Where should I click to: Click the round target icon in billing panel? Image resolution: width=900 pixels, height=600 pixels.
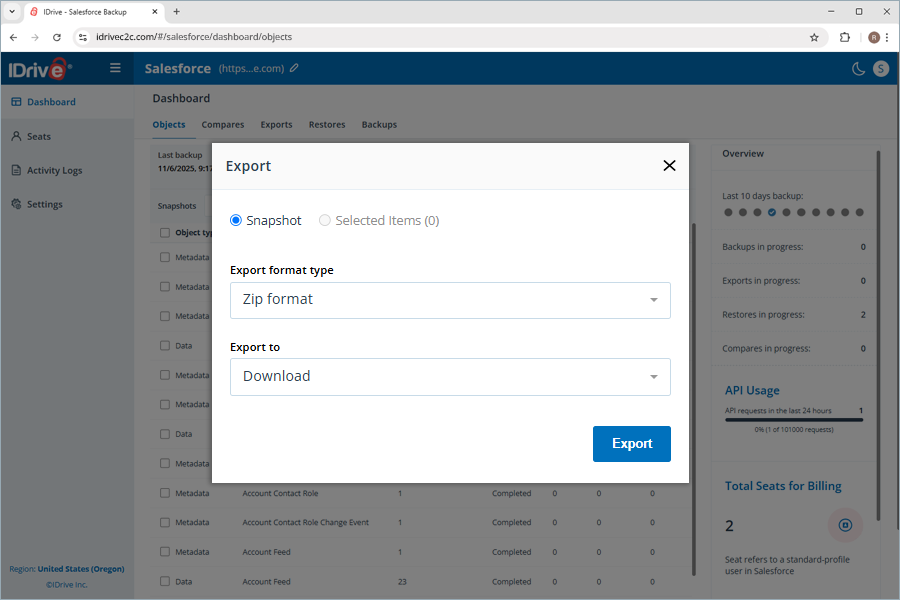point(845,525)
